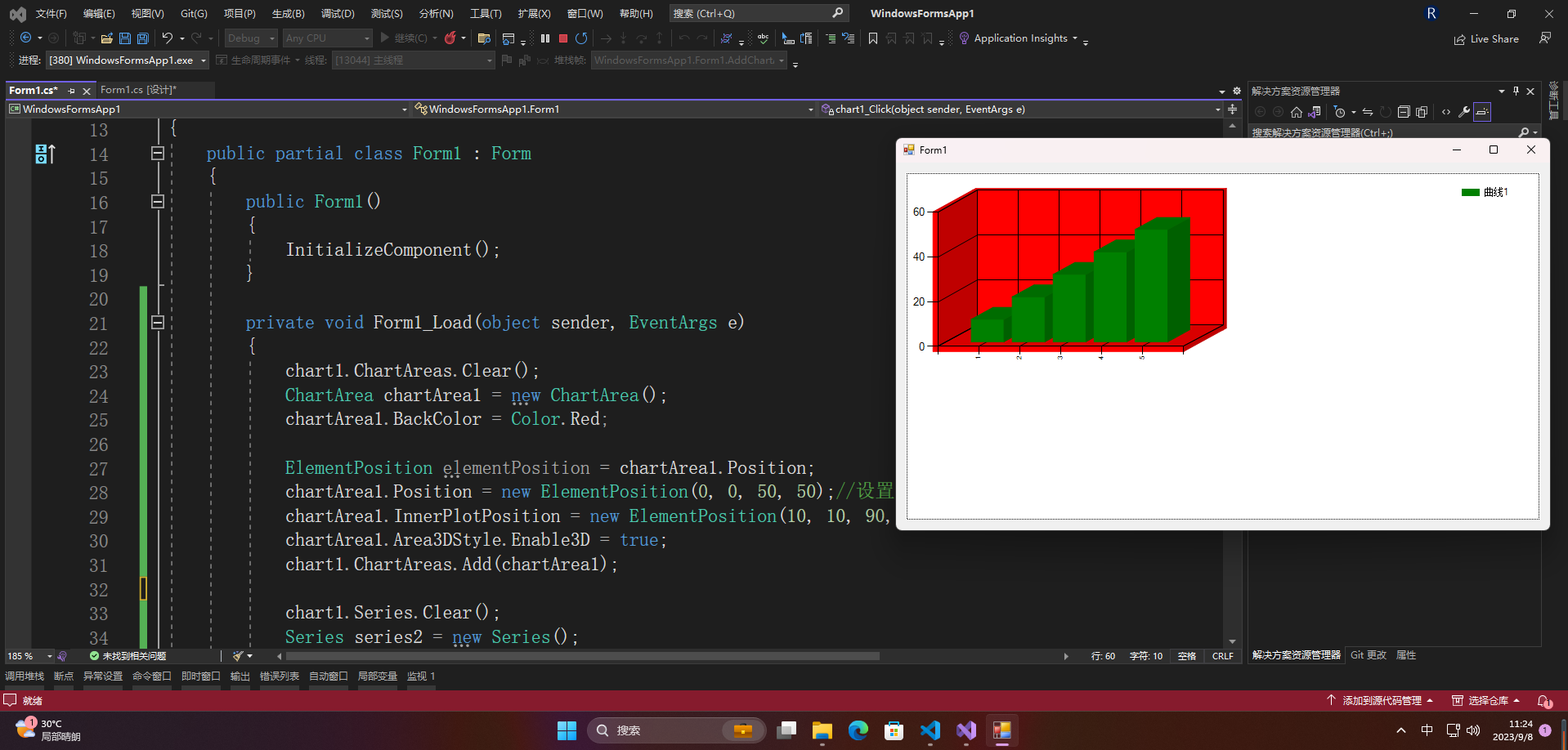
Task: Open Microsoft Edge from the taskbar
Action: pyautogui.click(x=858, y=730)
